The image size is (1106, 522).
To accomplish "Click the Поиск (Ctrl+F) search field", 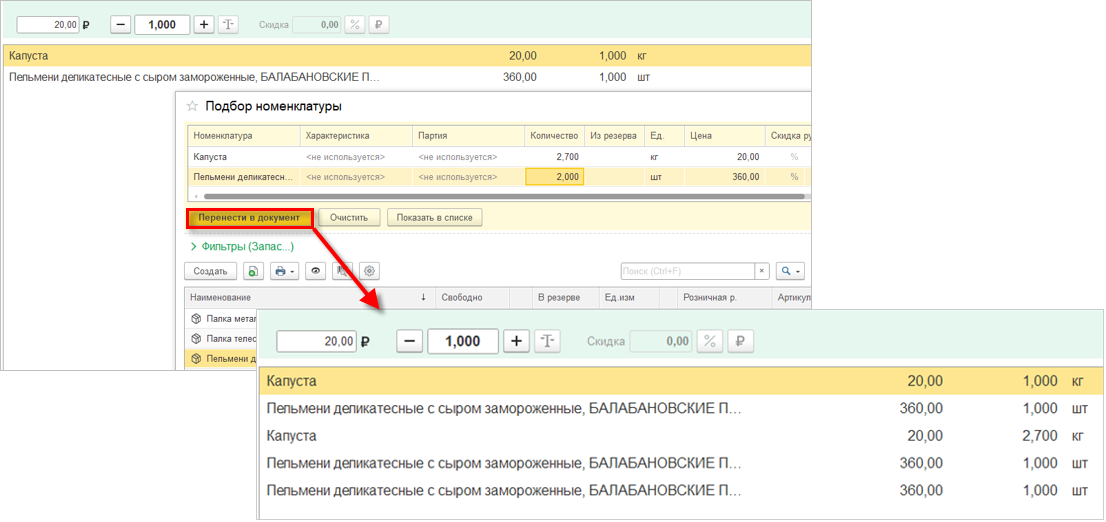I will pyautogui.click(x=686, y=271).
